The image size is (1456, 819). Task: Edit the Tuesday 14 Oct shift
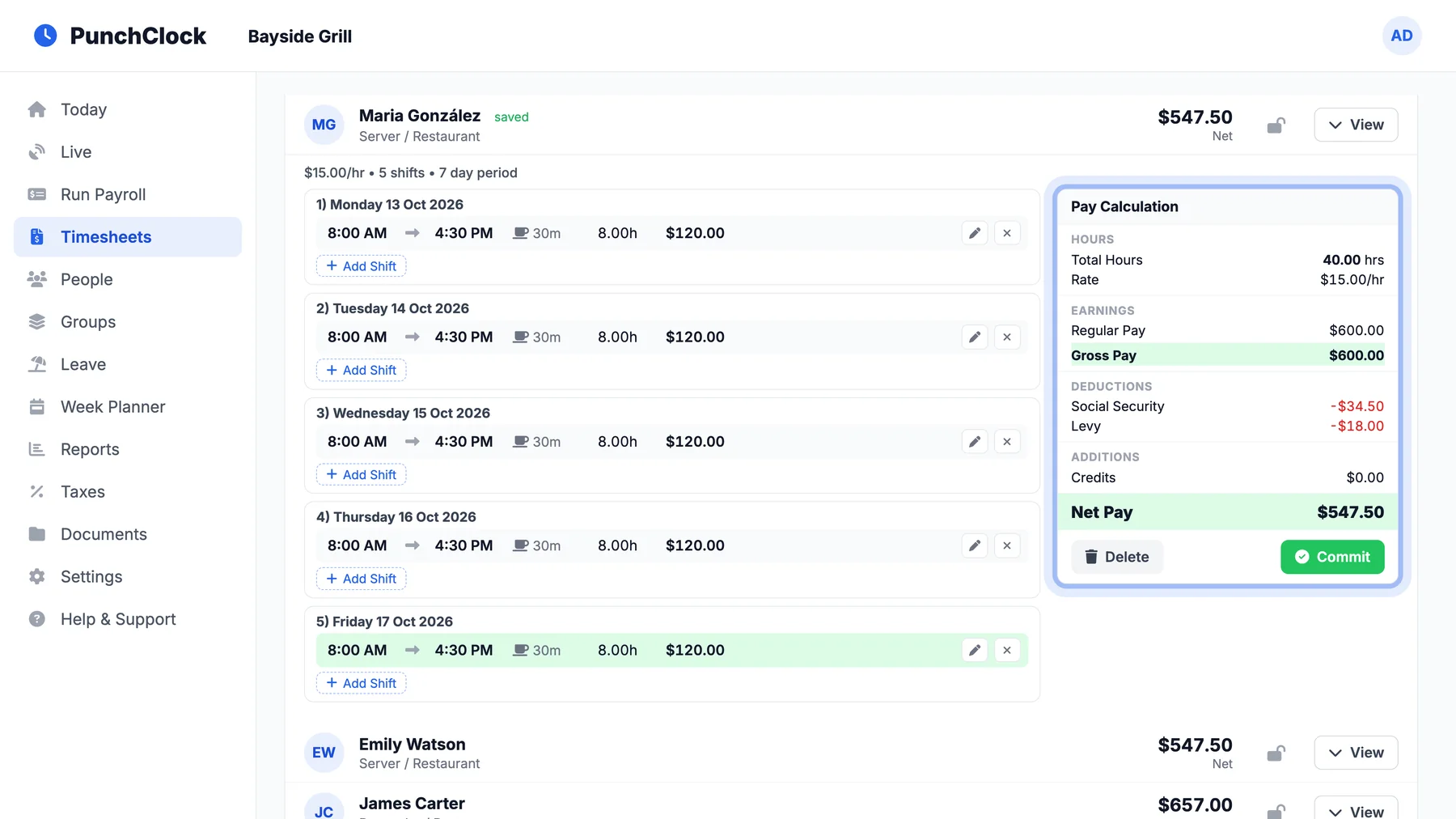tap(975, 337)
